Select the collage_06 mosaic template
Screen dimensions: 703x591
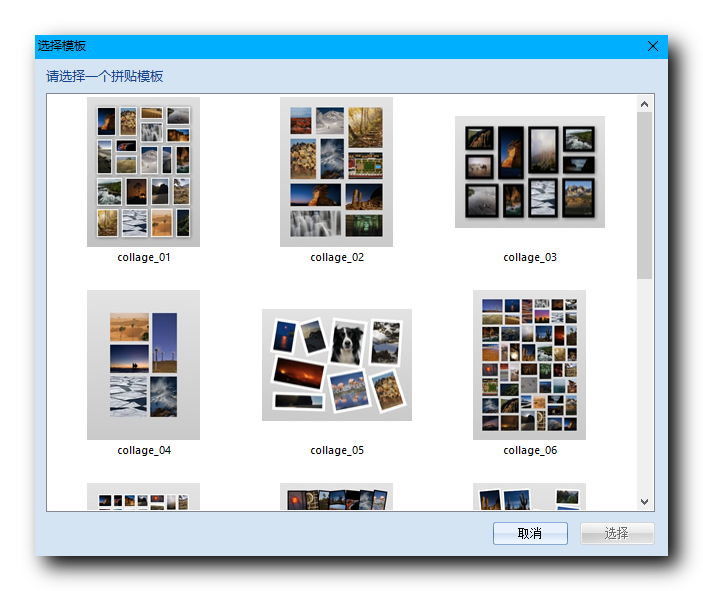point(529,365)
